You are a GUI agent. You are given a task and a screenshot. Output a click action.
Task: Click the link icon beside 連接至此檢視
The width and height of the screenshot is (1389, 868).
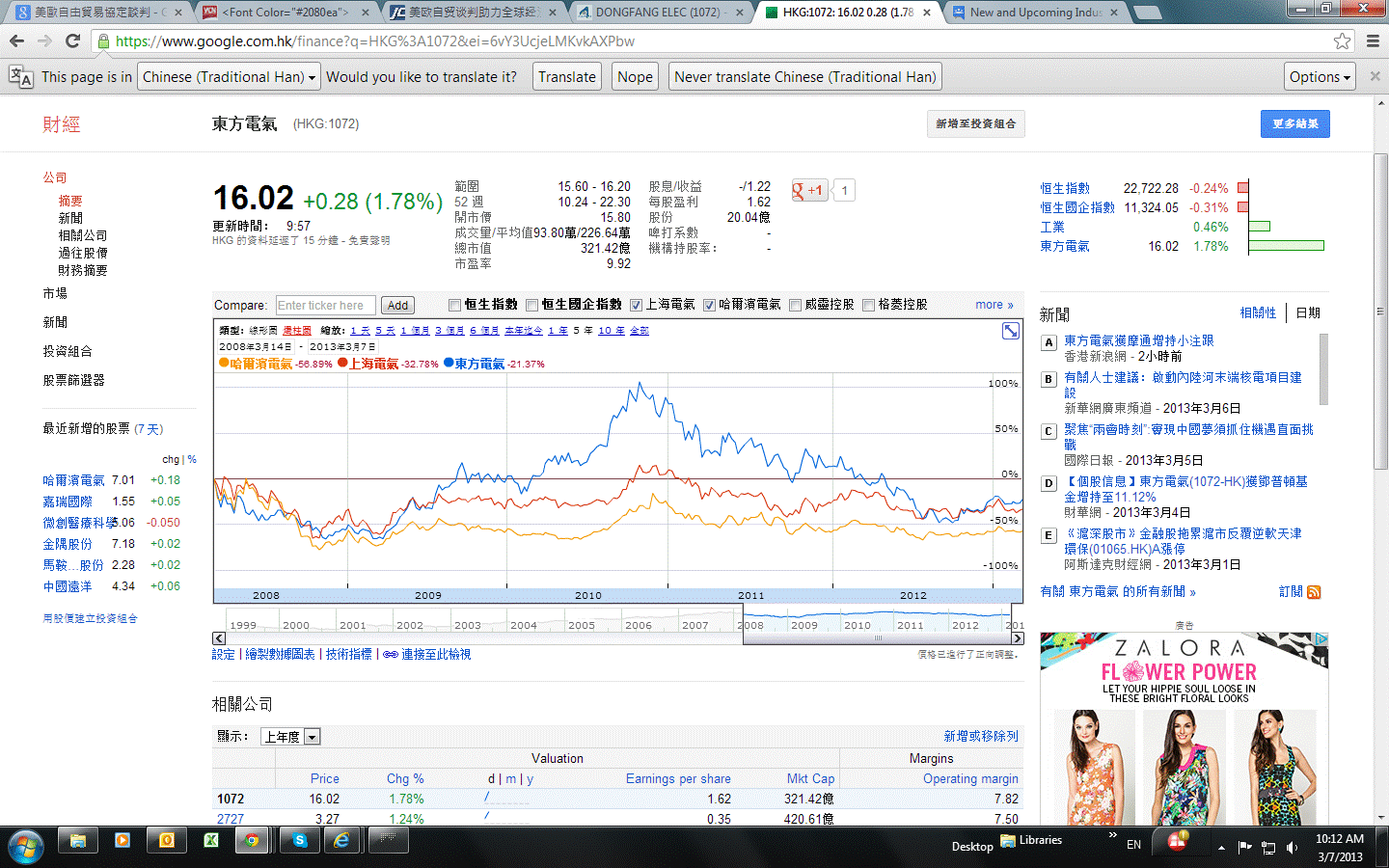tap(390, 655)
